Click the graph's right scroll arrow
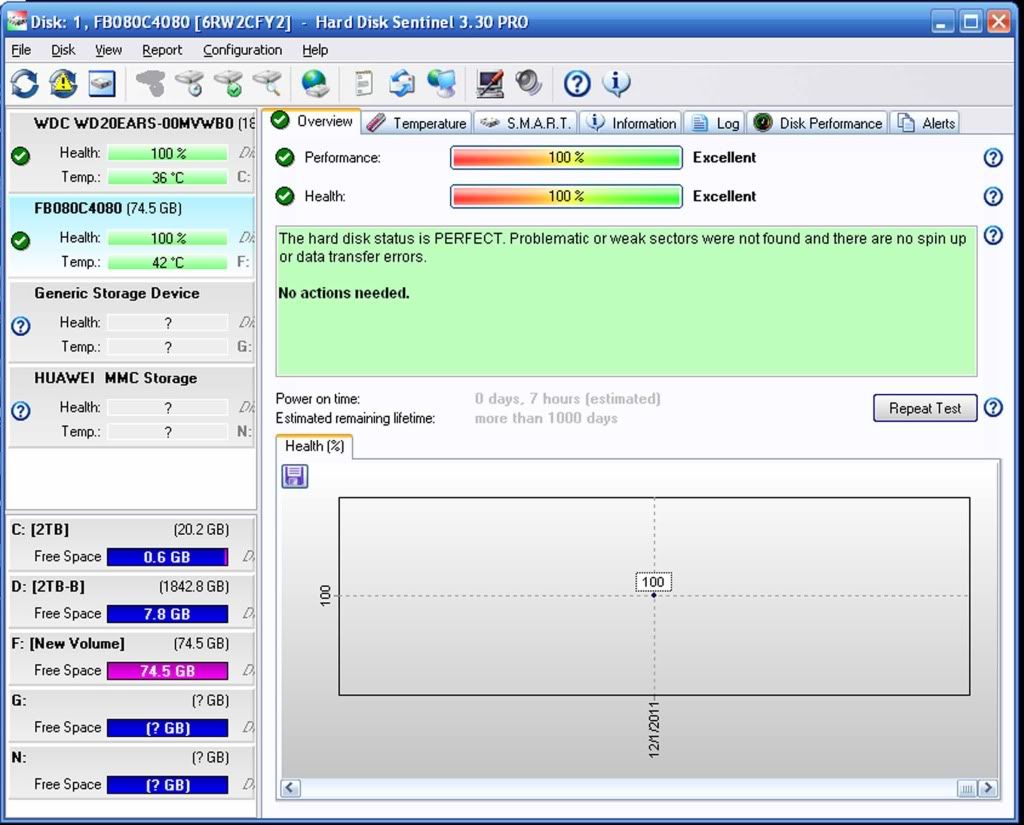The width and height of the screenshot is (1024, 825). tap(987, 788)
